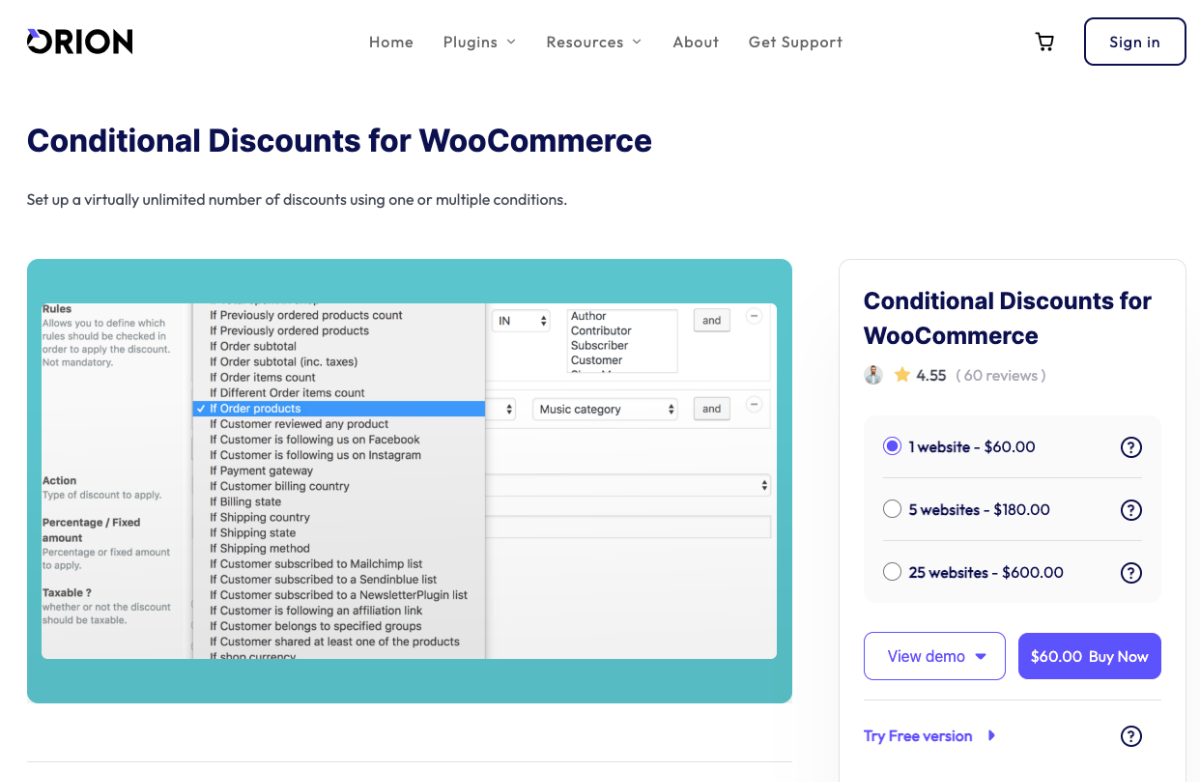This screenshot has width=1200, height=782.
Task: Show help for 25 websites license
Action: 1131,573
